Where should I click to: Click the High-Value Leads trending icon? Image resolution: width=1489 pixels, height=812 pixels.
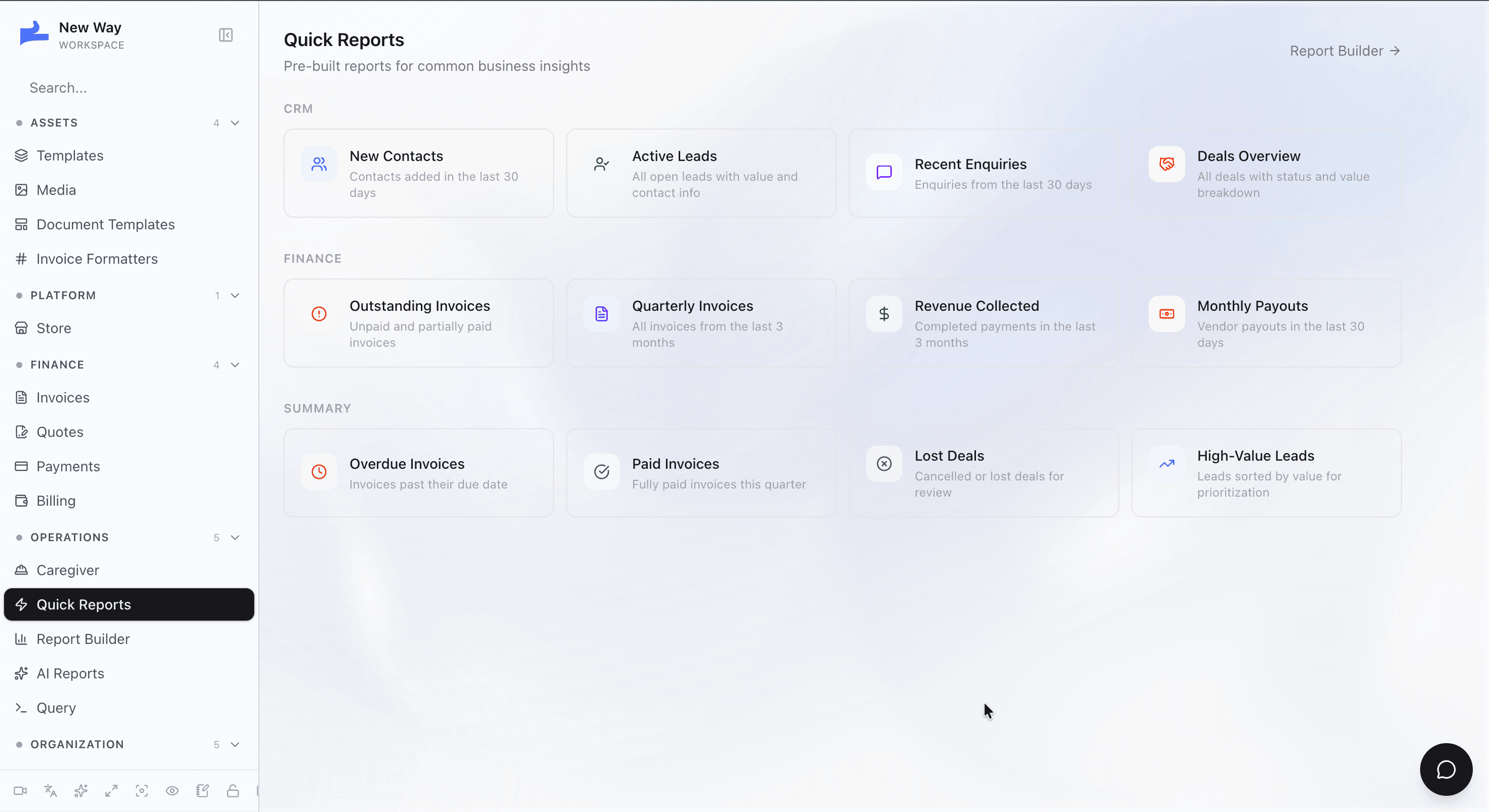click(1166, 464)
